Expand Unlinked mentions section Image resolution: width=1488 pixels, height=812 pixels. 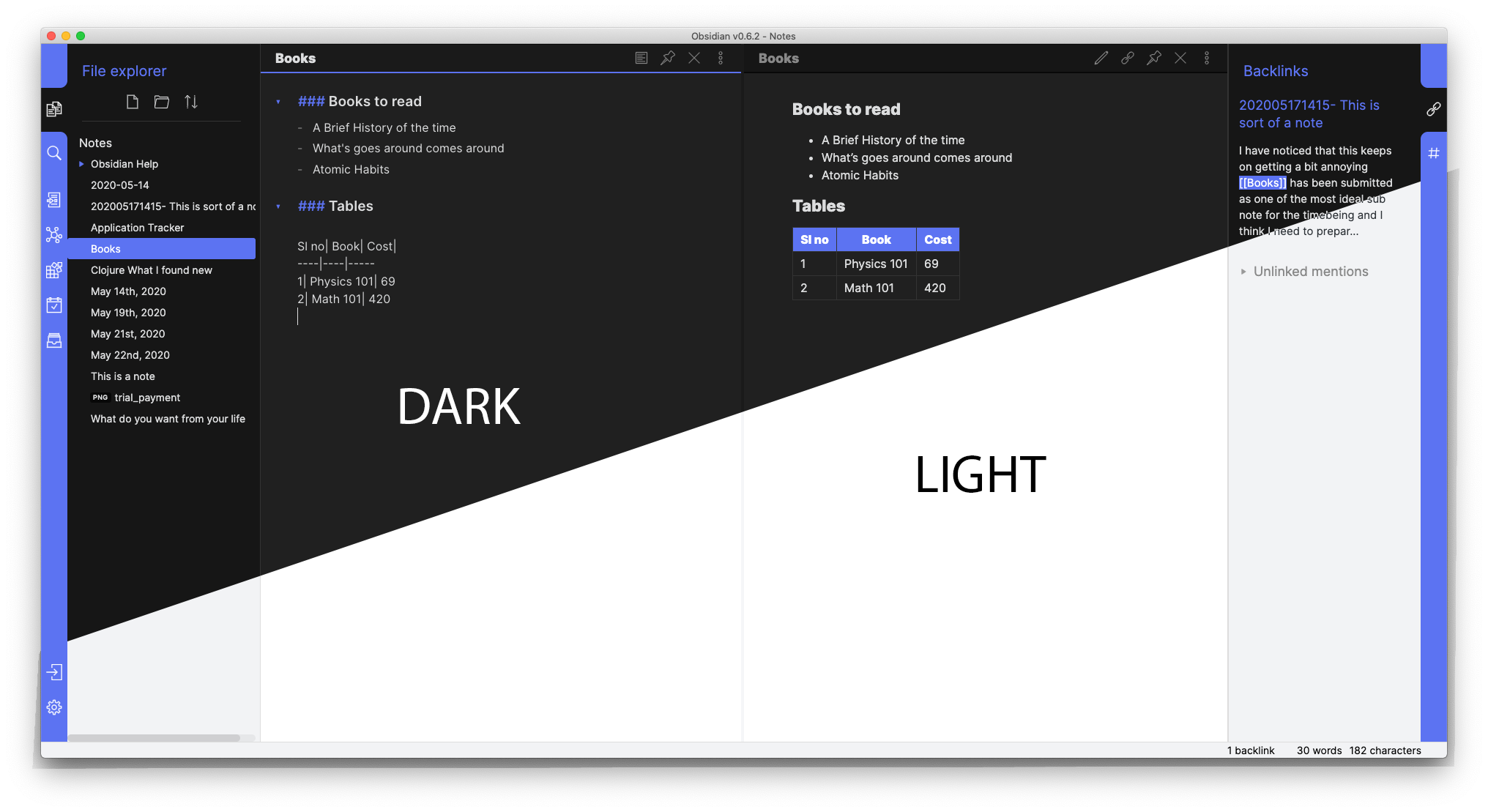pos(1243,272)
